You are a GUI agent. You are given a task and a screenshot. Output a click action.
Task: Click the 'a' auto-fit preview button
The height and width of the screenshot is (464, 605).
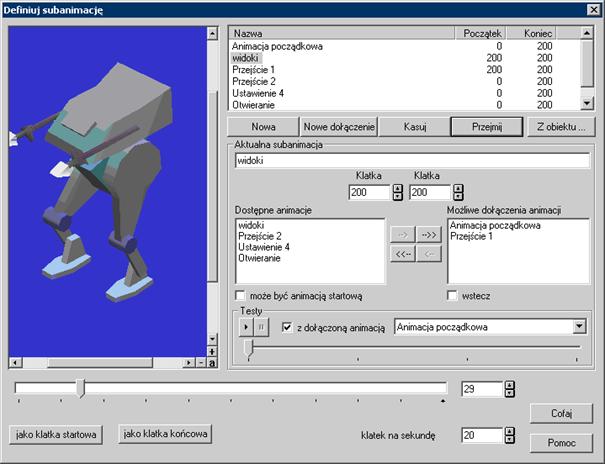pyautogui.click(x=212, y=363)
